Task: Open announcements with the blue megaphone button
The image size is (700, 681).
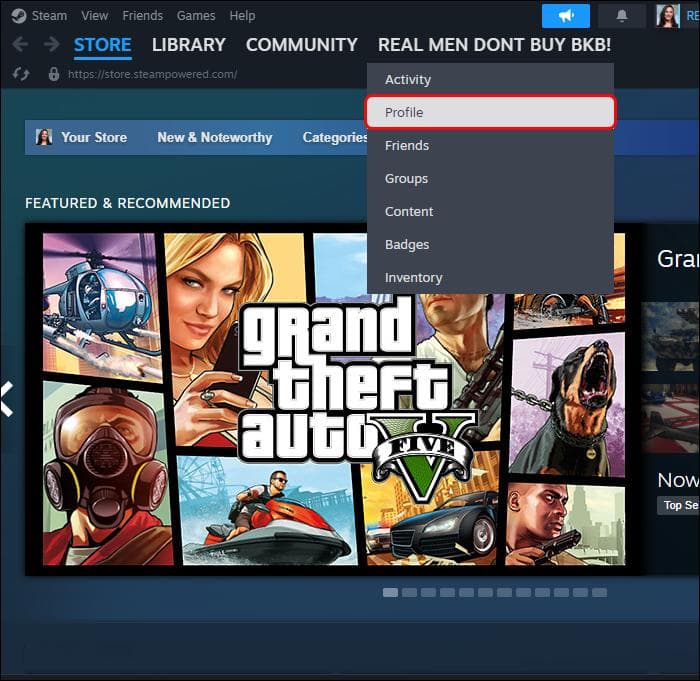Action: pyautogui.click(x=566, y=16)
